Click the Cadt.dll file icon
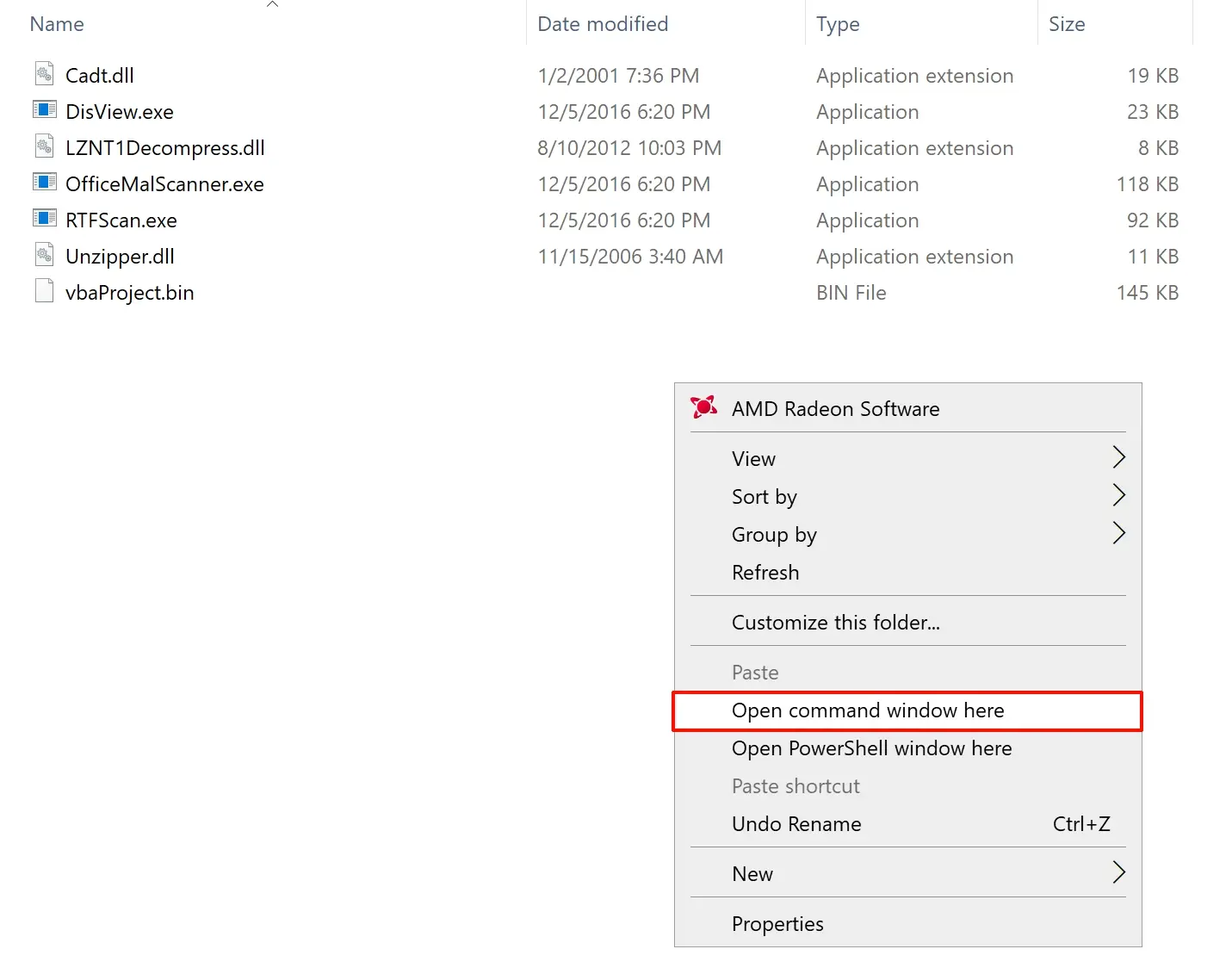This screenshot has height=974, width=1232. coord(45,75)
